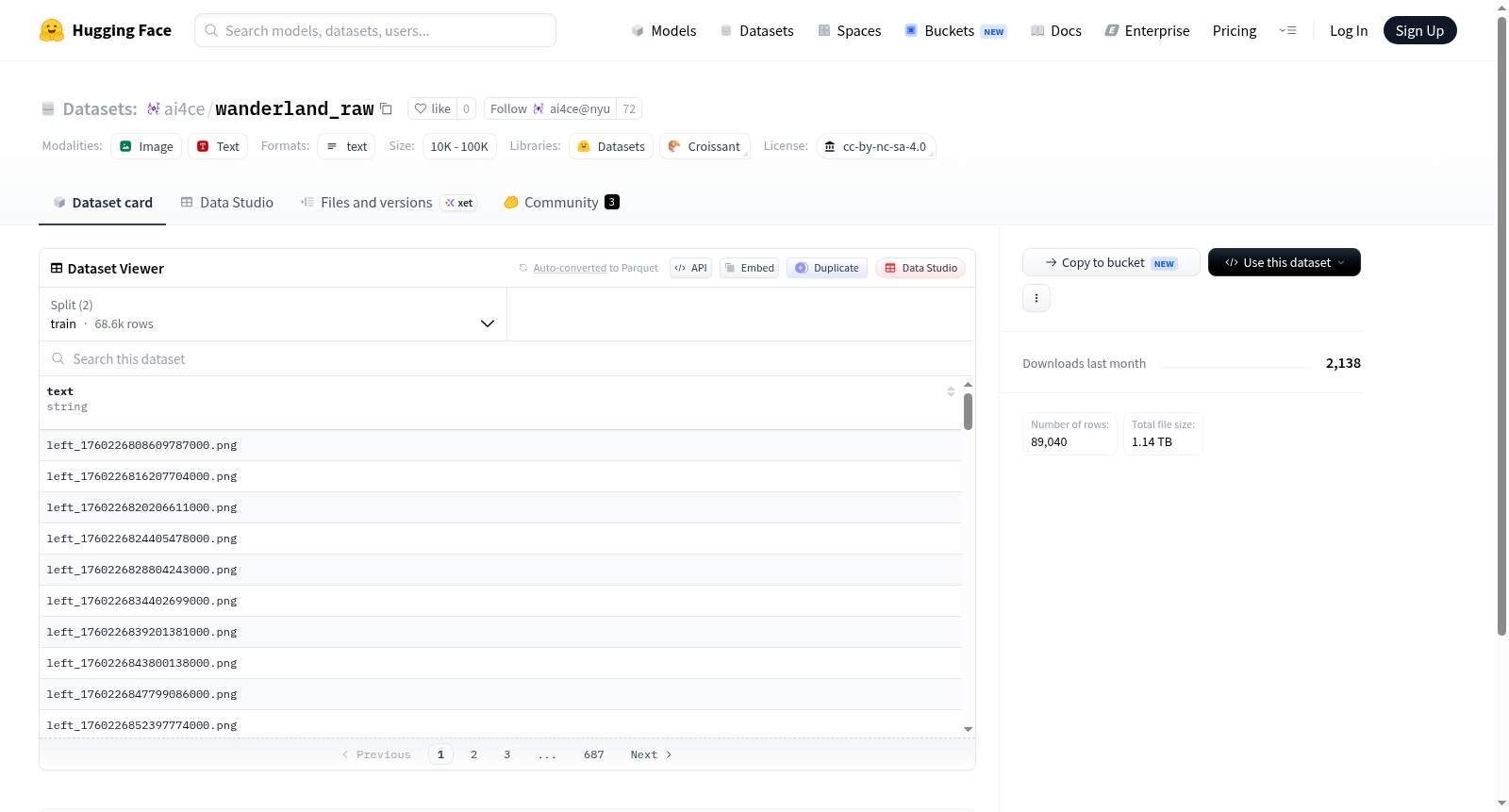Select row left_1760226834402699000.png
The width and height of the screenshot is (1509, 812).
[x=500, y=601]
